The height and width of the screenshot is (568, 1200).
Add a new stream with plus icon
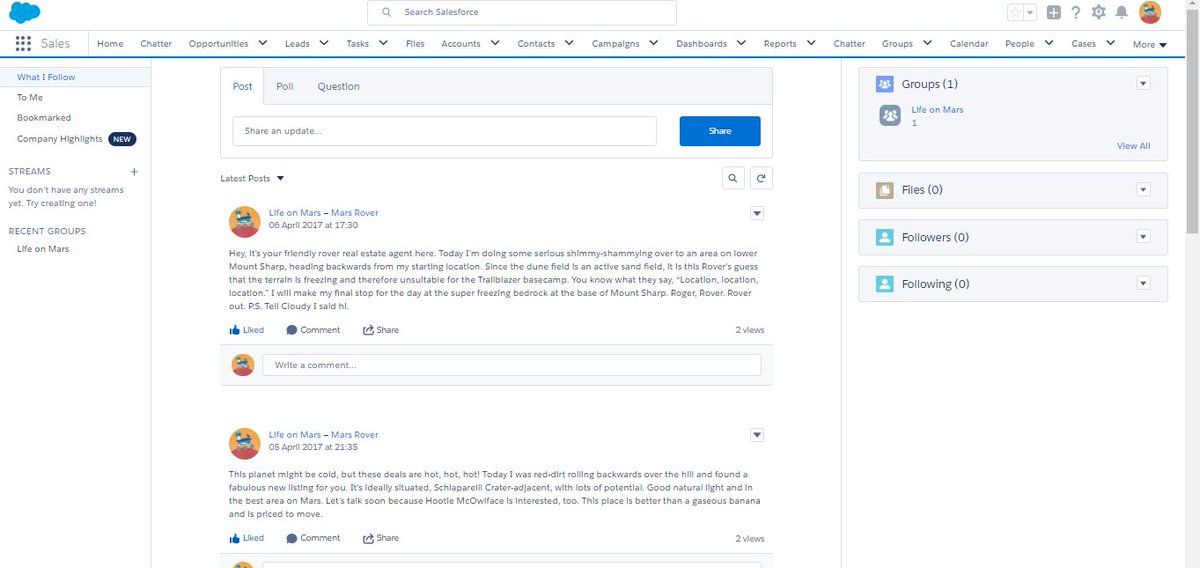134,171
